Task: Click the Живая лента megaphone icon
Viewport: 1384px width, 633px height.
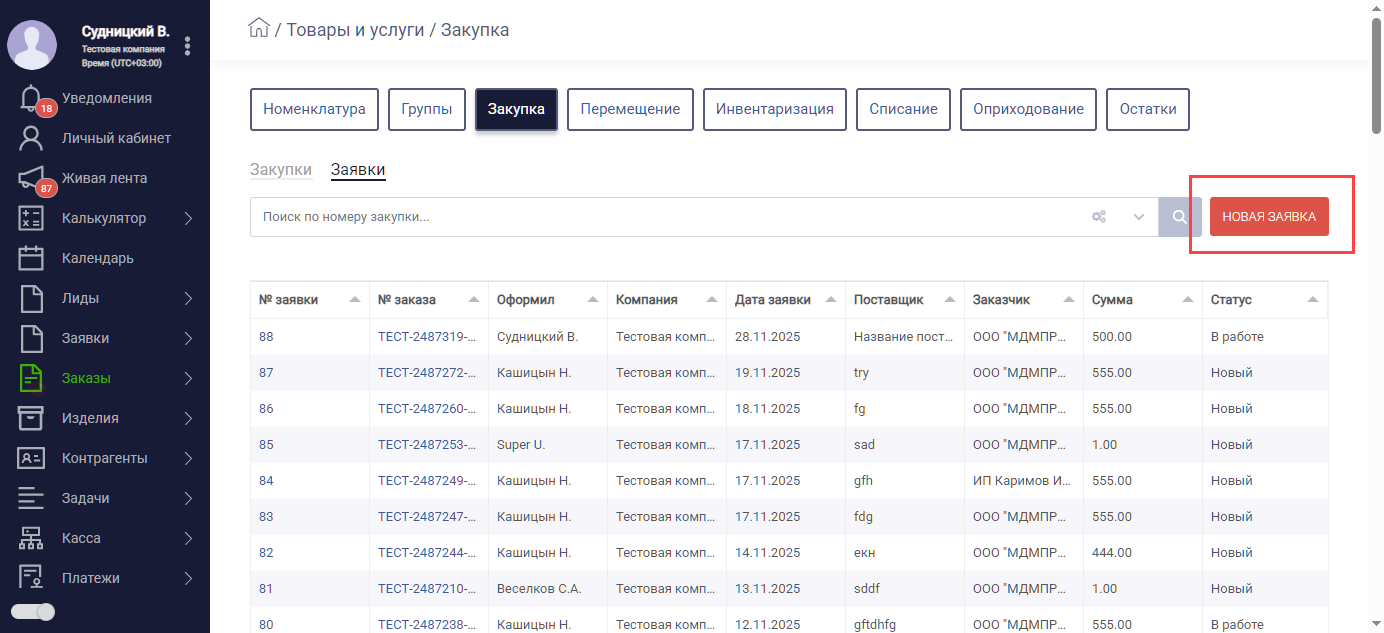Action: tap(31, 178)
